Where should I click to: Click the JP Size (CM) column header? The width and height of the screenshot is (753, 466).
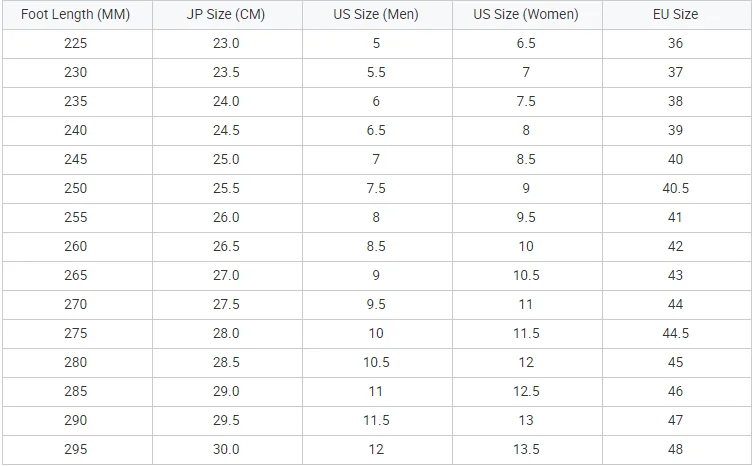tap(227, 14)
